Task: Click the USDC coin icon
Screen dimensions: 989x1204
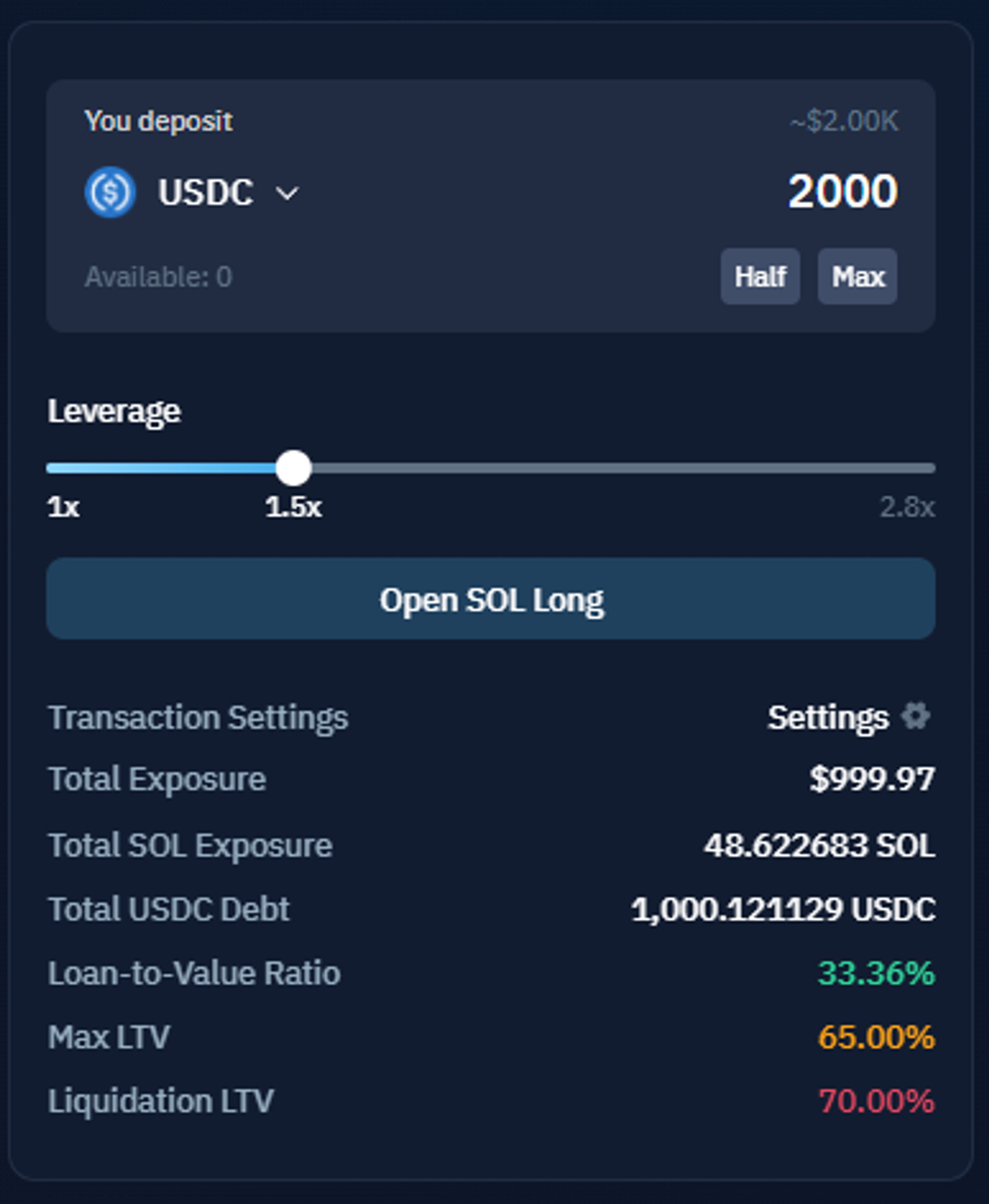Action: point(110,192)
